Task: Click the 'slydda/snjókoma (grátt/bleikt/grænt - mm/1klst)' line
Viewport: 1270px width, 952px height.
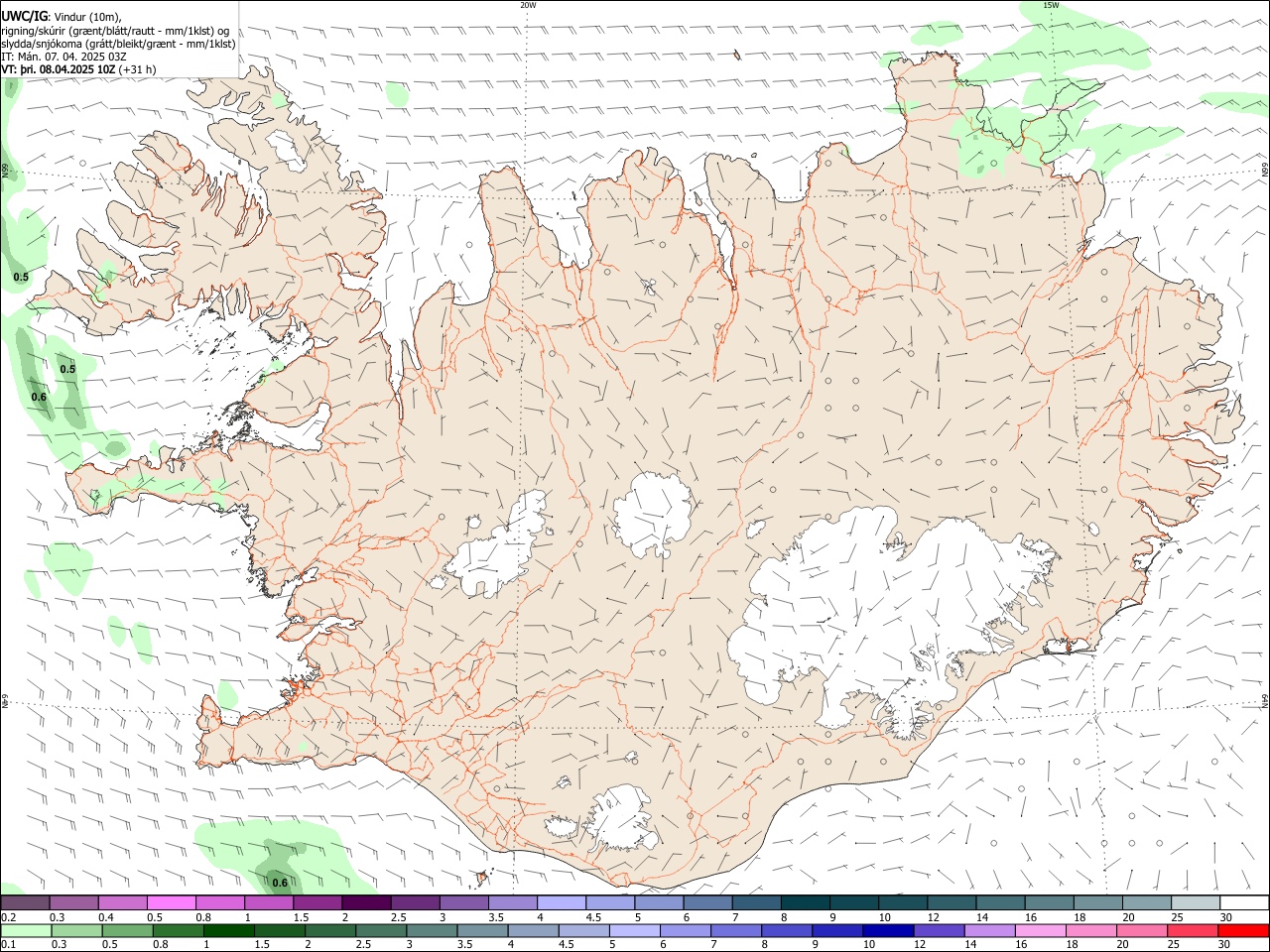Action: click(x=118, y=44)
